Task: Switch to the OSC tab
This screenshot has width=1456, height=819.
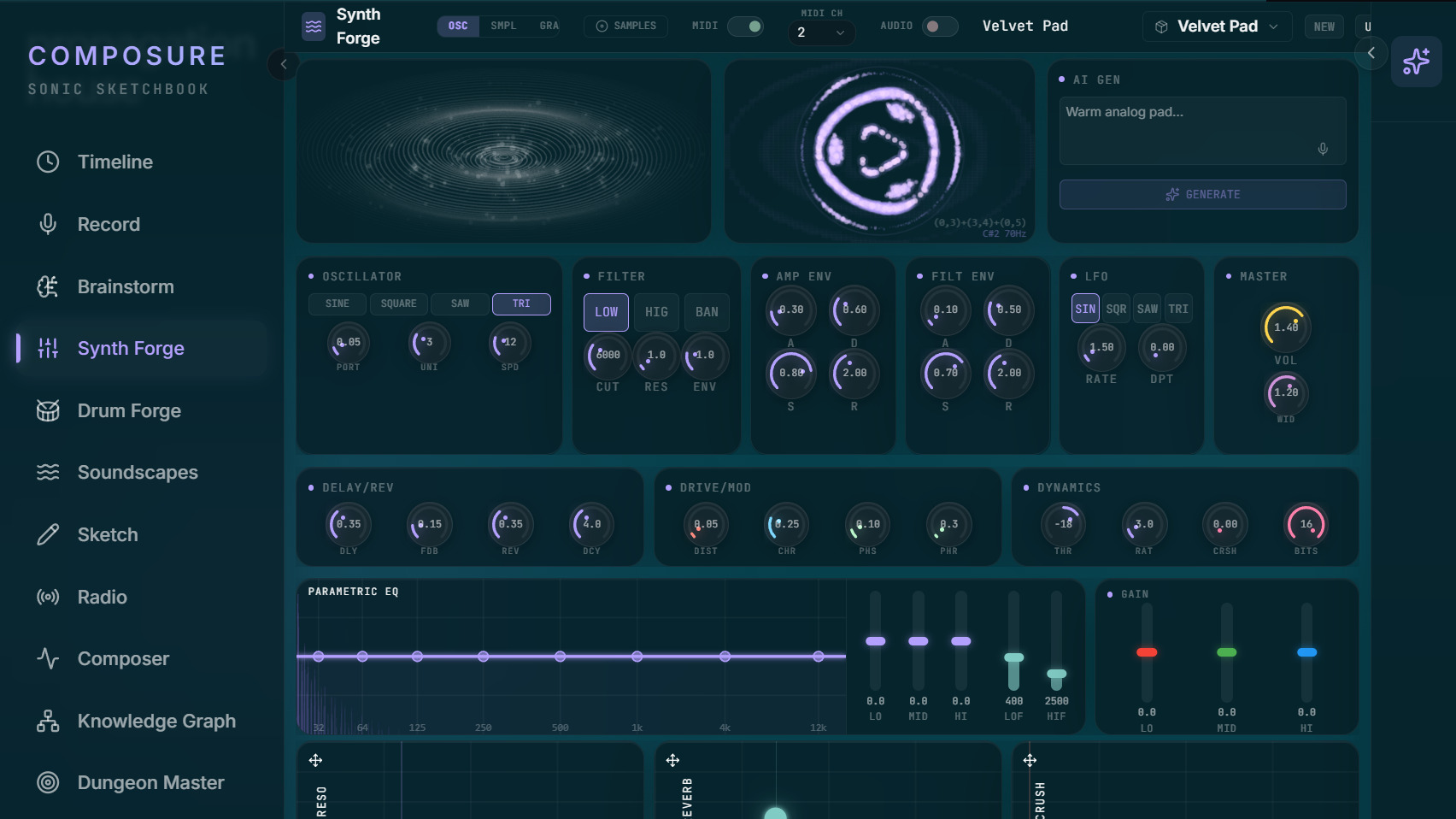Action: [458, 27]
